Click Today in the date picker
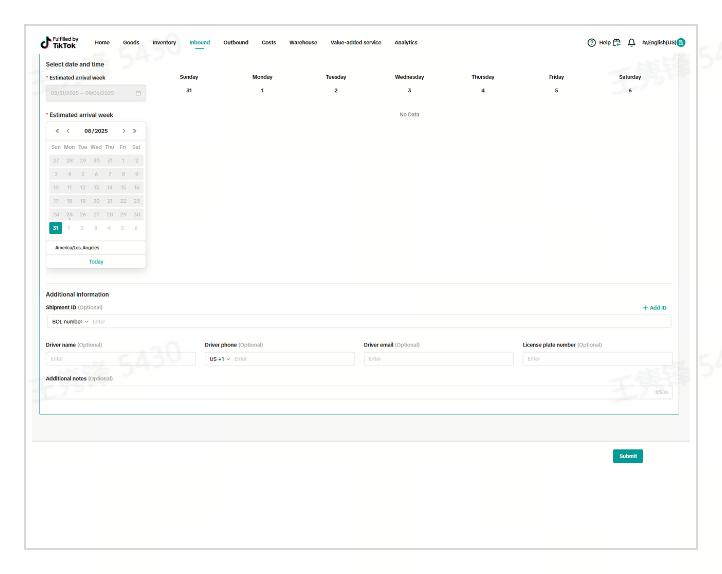 [96, 262]
